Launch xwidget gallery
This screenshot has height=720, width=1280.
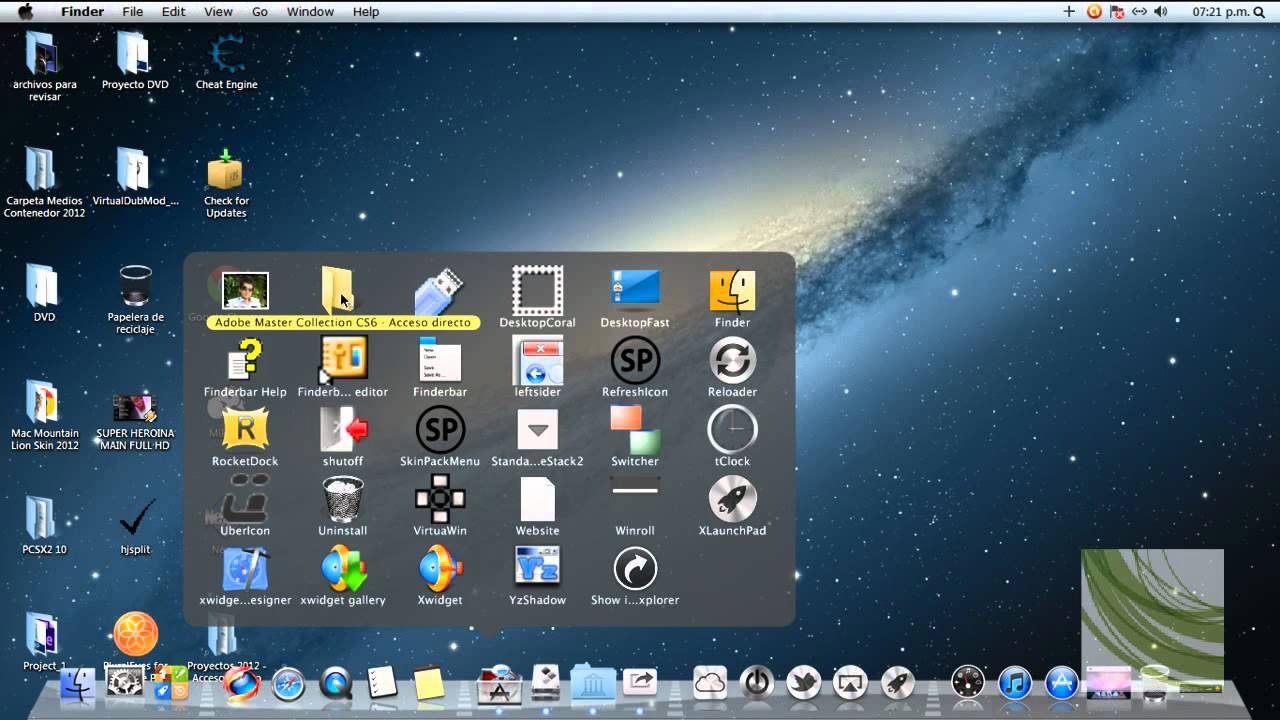pyautogui.click(x=342, y=568)
